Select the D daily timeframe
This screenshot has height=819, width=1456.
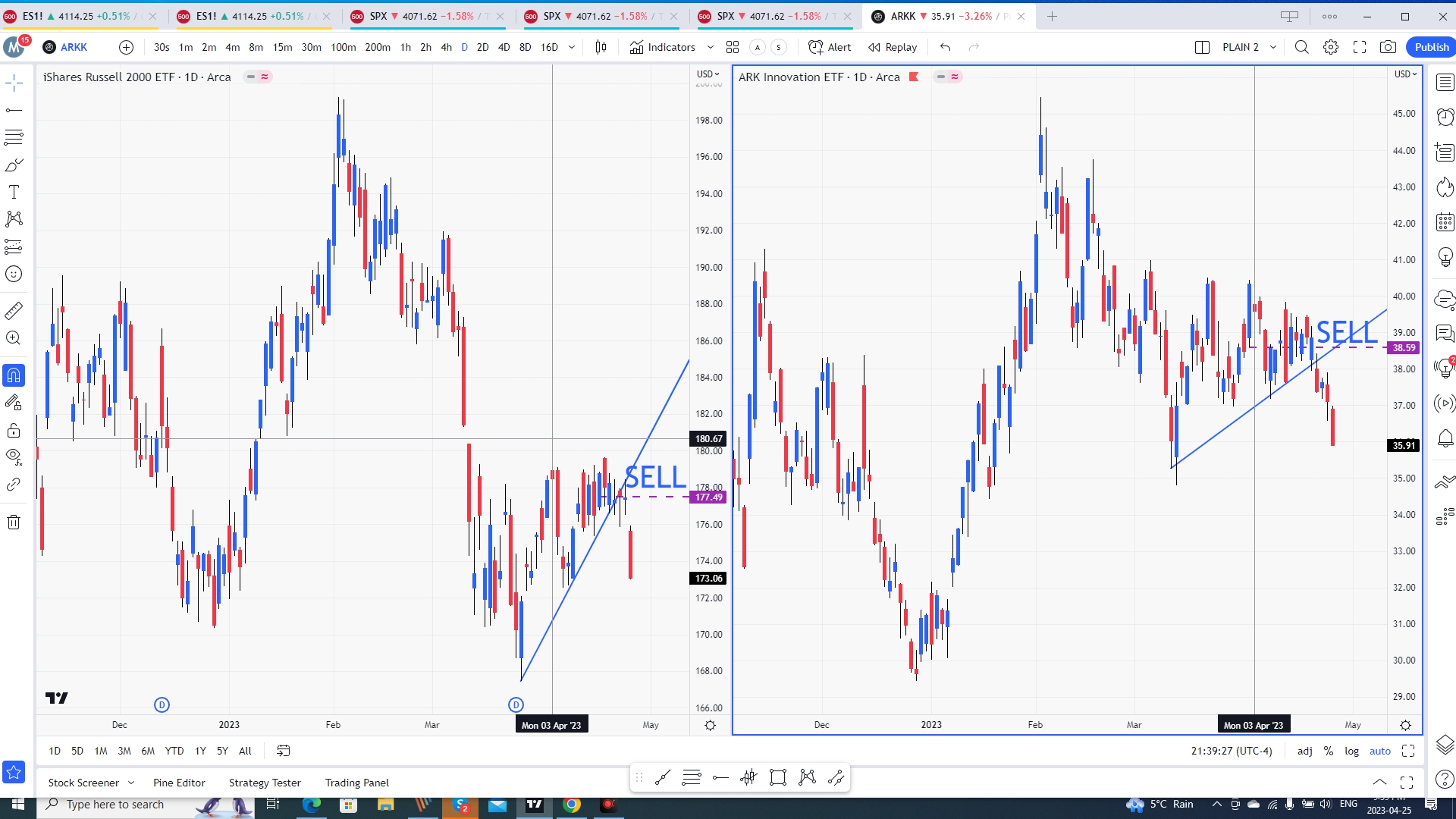pos(465,47)
